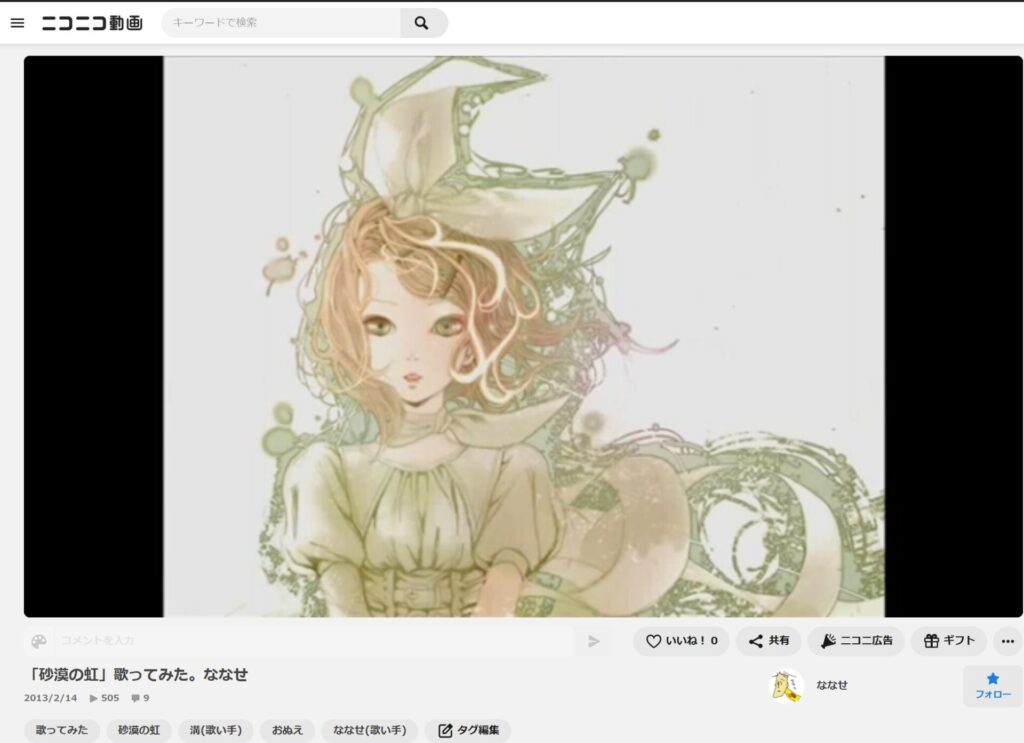Viewport: 1024px width, 743px height.
Task: Click the keyword search input field
Action: 282,23
